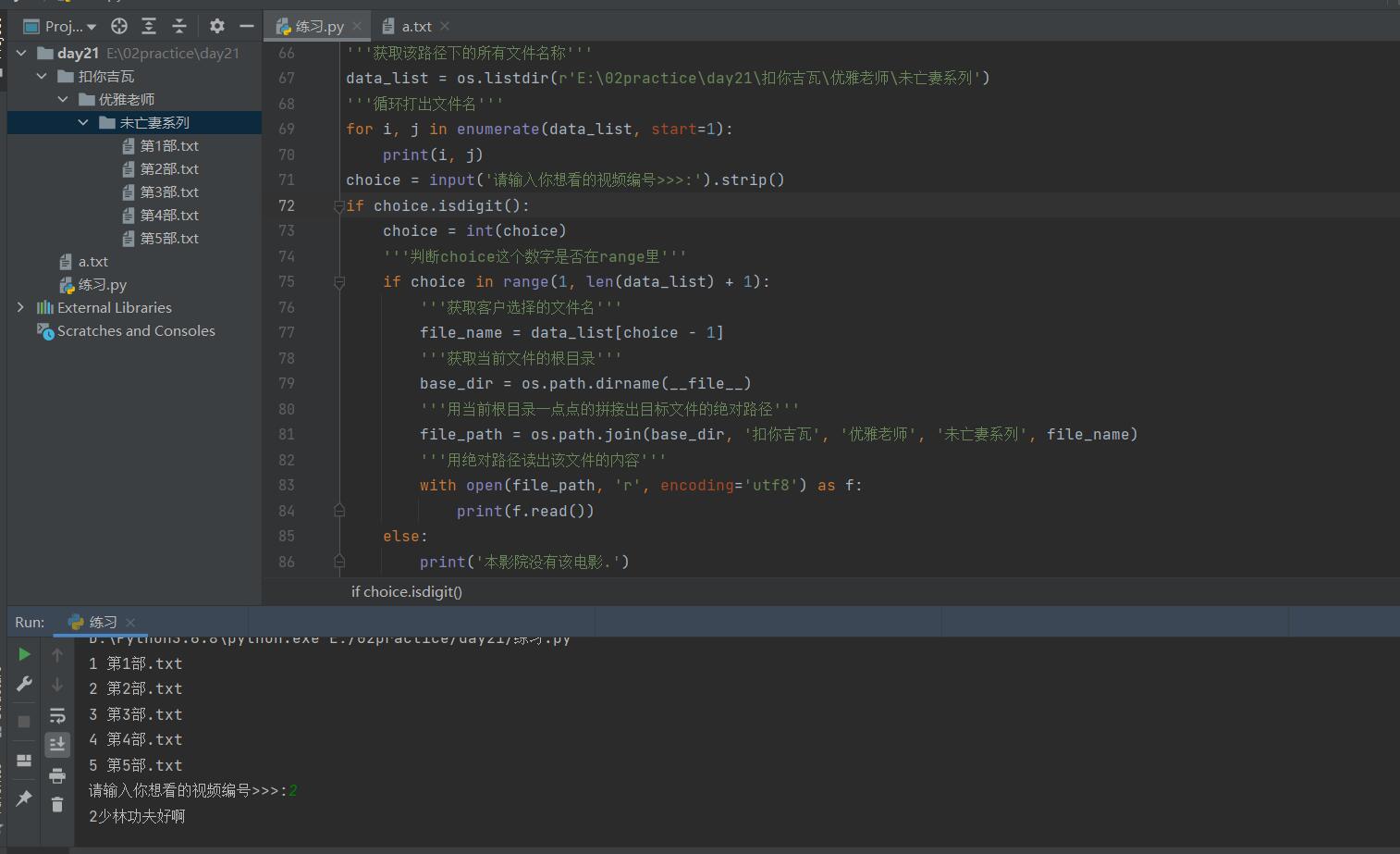Screen dimensions: 1400x854
Task: Toggle soft-wrap in Run console
Action: [x=57, y=715]
